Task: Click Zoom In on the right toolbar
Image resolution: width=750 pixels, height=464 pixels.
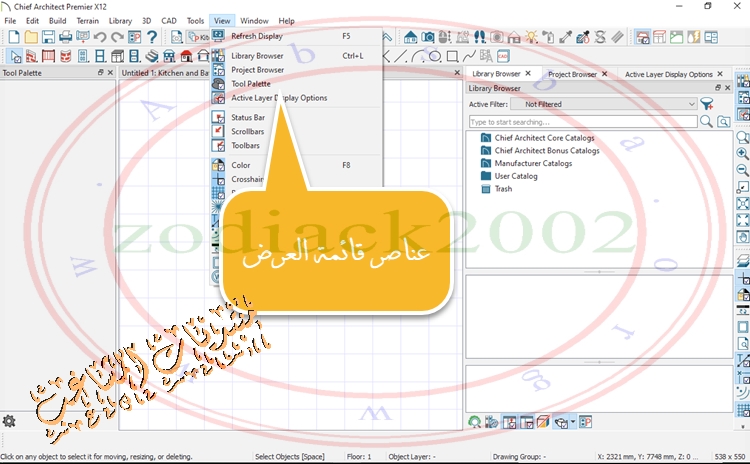Action: (x=743, y=154)
